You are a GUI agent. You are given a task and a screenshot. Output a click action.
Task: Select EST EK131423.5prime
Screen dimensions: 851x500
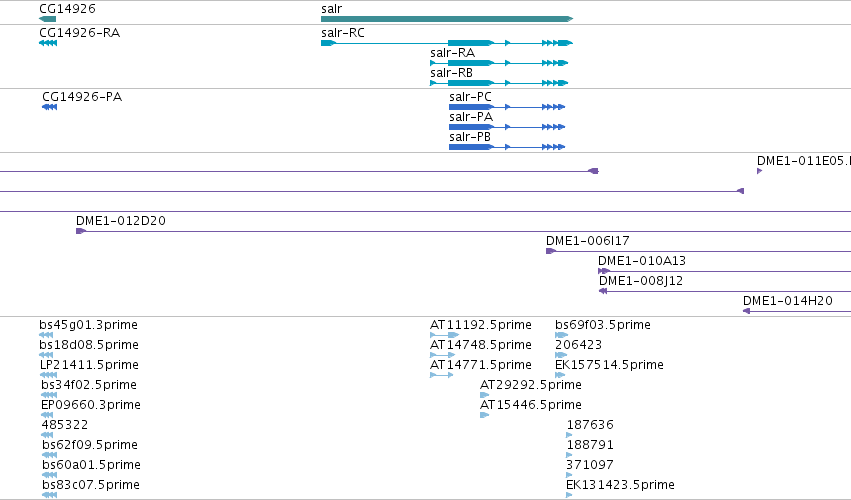coord(620,485)
